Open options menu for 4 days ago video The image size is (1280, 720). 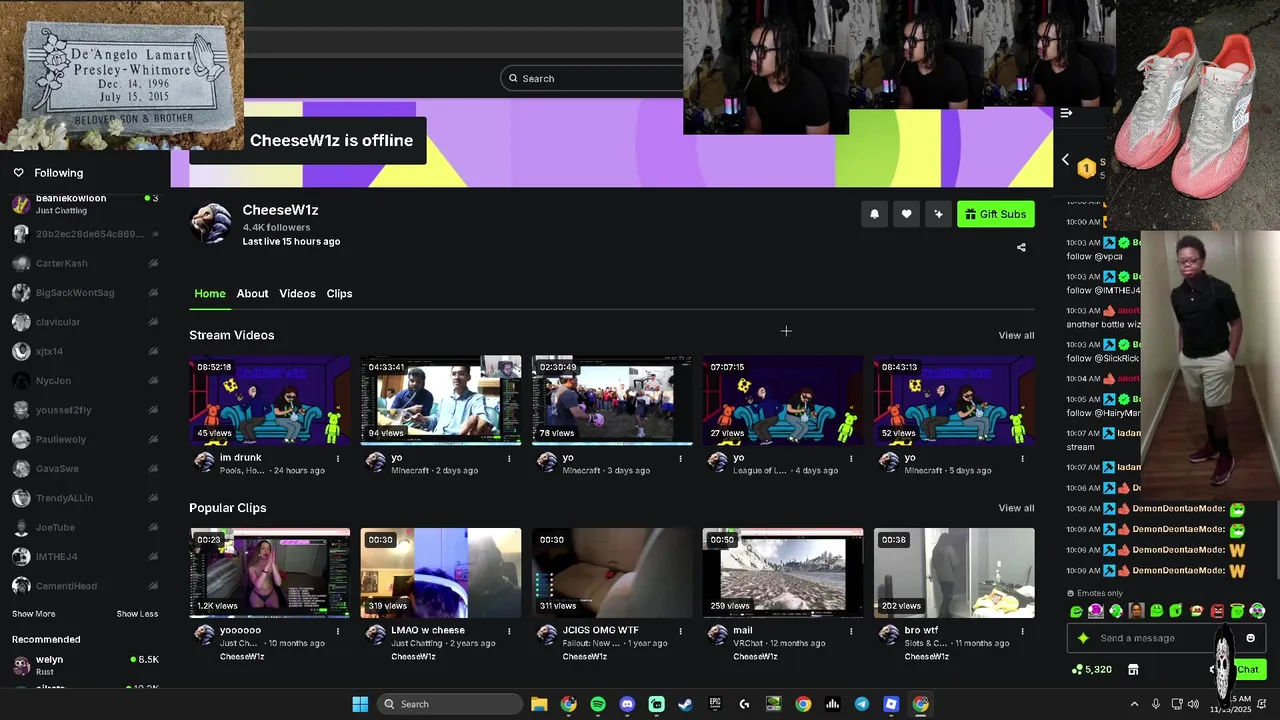(851, 459)
